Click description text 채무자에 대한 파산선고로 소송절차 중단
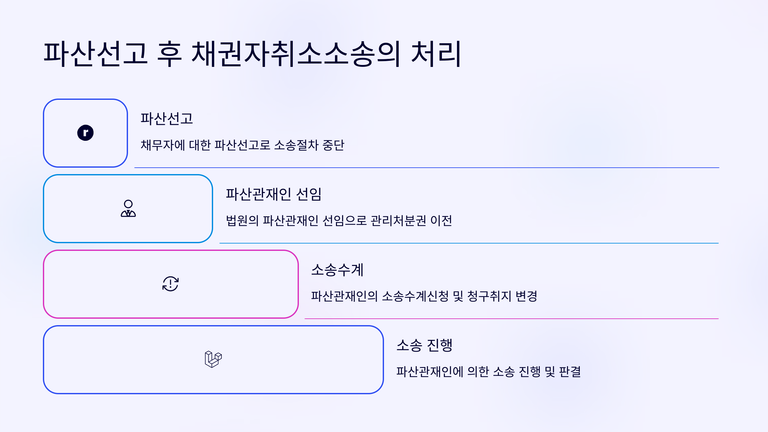Image resolution: width=768 pixels, height=432 pixels. (243, 145)
